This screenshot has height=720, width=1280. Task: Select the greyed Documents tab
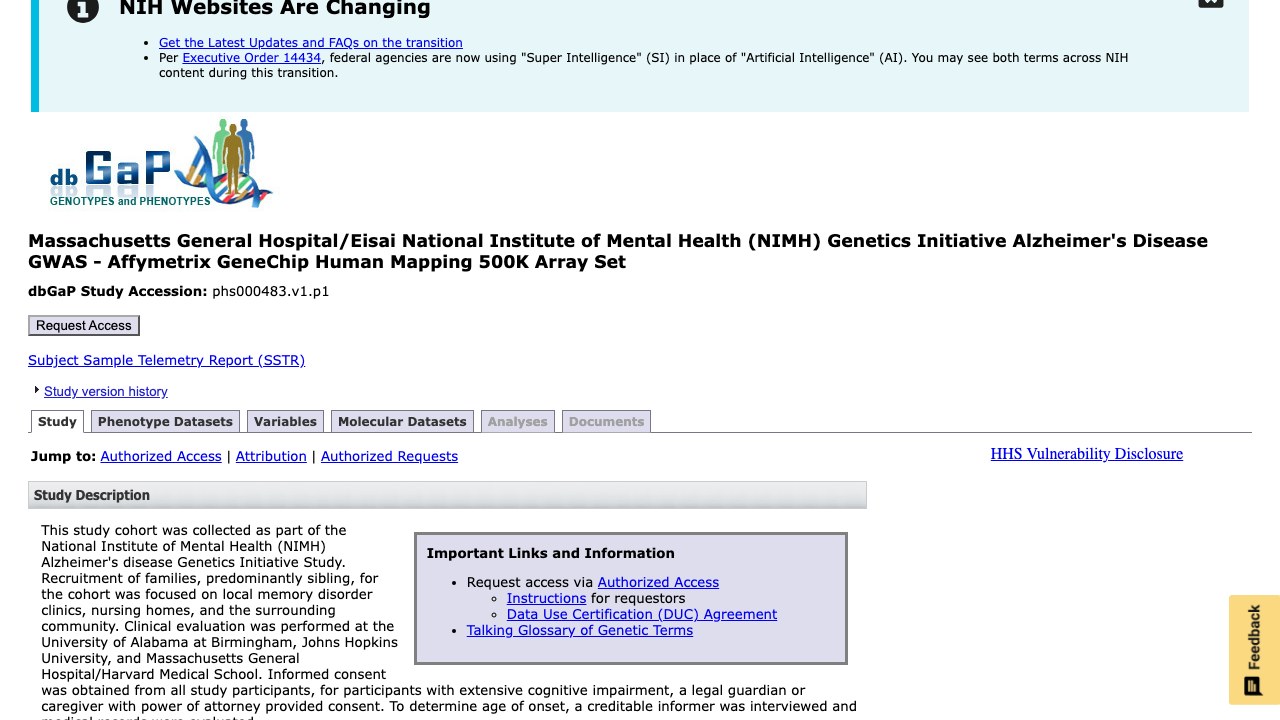coord(606,422)
